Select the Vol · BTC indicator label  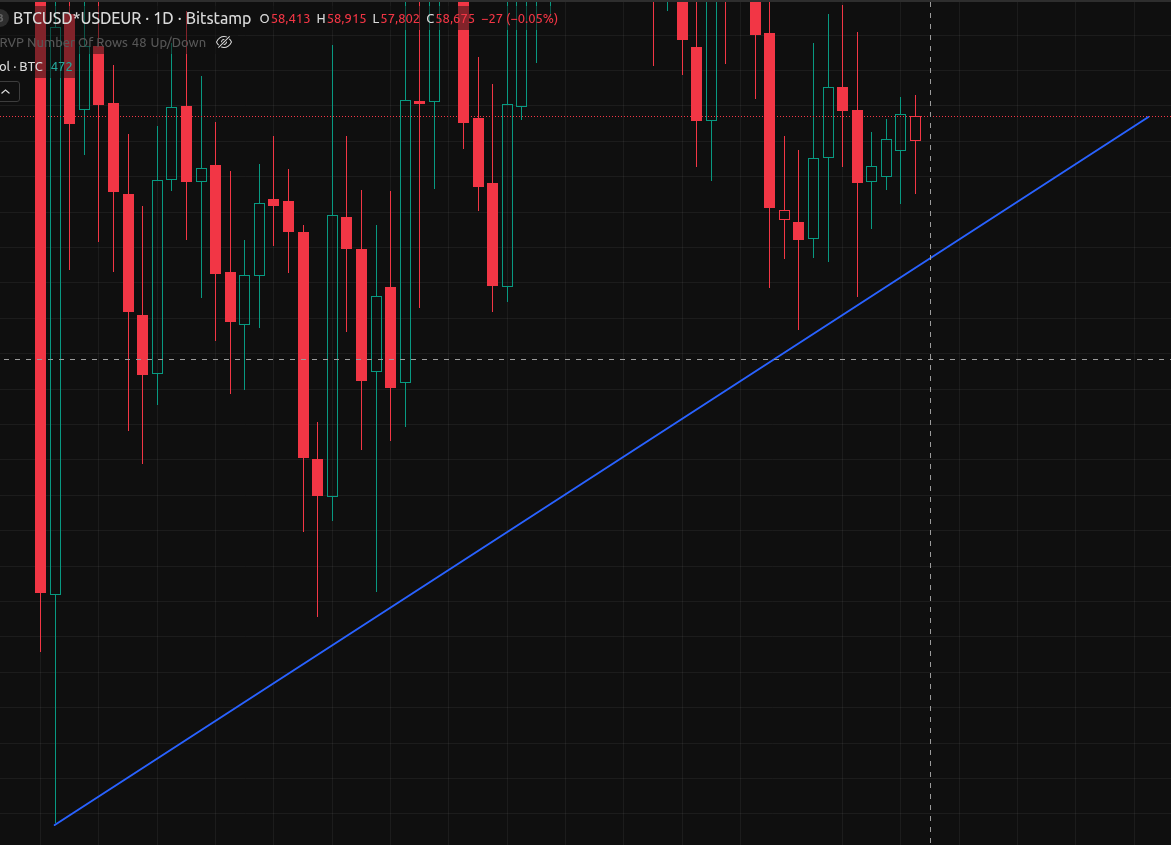[22, 66]
